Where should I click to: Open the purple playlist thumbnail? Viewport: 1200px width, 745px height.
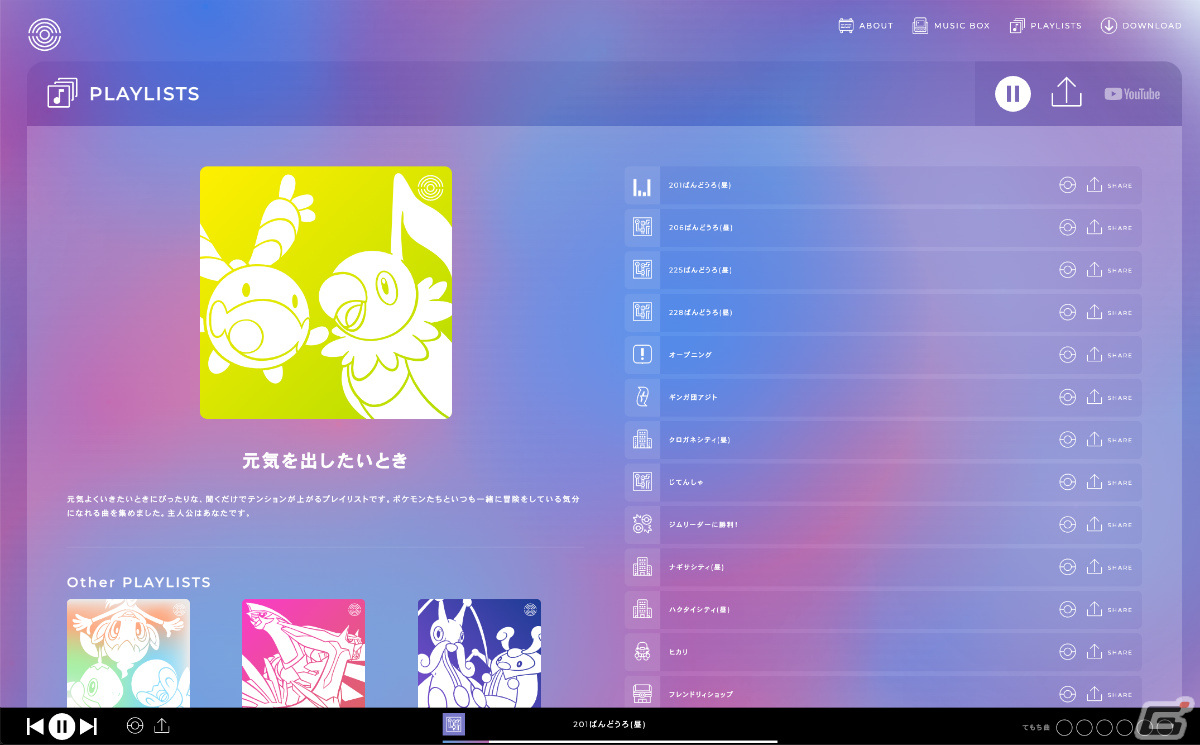(479, 653)
